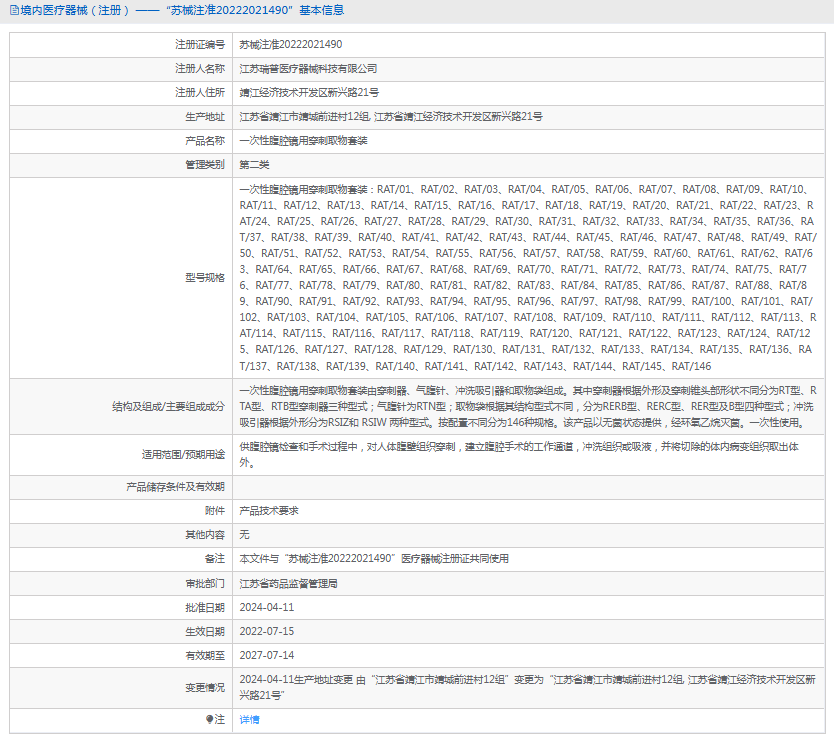Select expiry date 2027-07-14

[266, 655]
